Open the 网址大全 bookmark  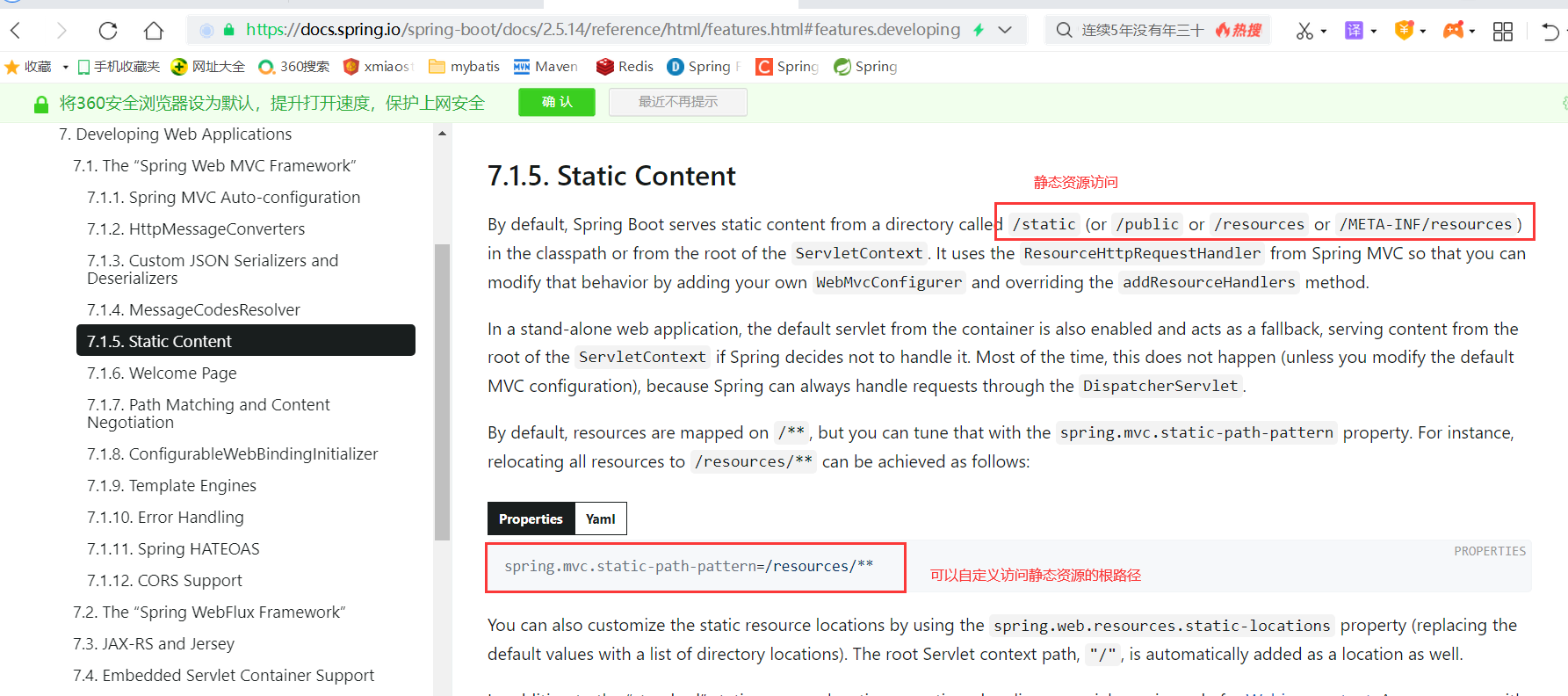coord(208,67)
